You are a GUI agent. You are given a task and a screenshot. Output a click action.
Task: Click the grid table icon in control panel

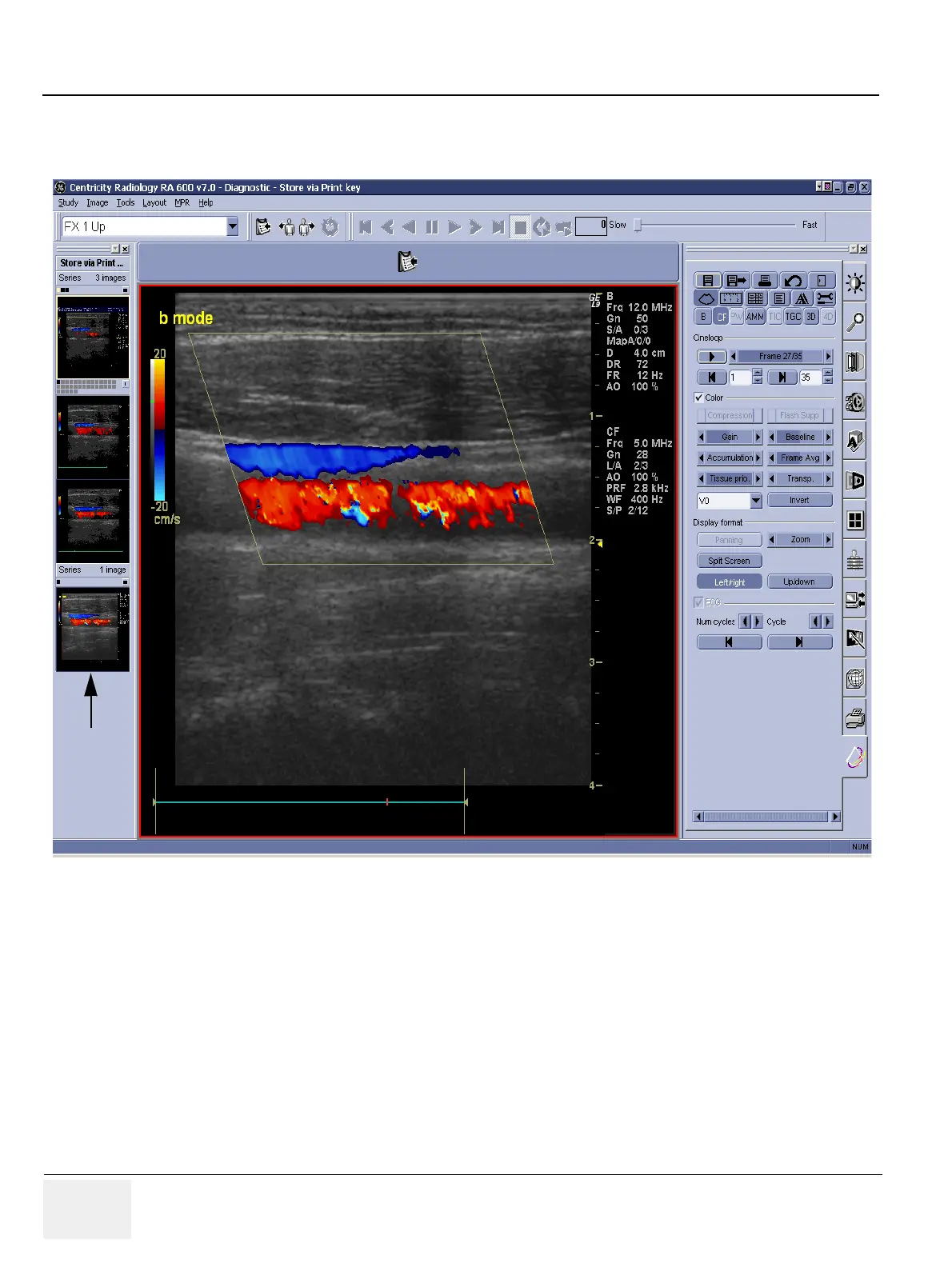point(755,298)
